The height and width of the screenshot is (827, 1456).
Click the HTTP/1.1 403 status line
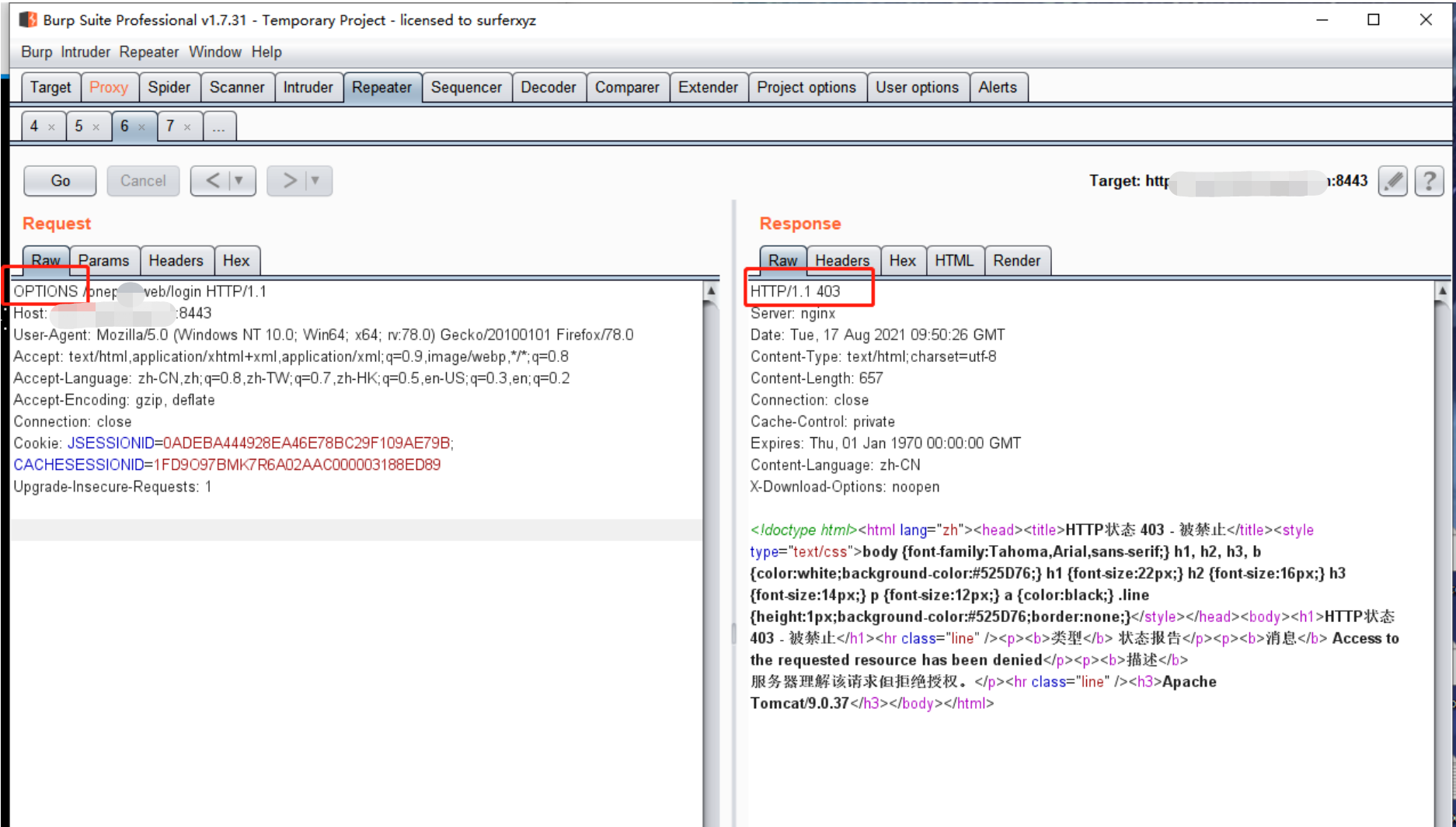click(x=795, y=291)
